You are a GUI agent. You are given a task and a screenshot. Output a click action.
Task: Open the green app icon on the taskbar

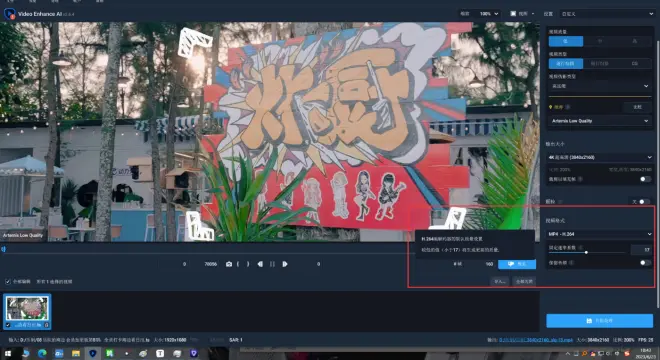(x=109, y=354)
